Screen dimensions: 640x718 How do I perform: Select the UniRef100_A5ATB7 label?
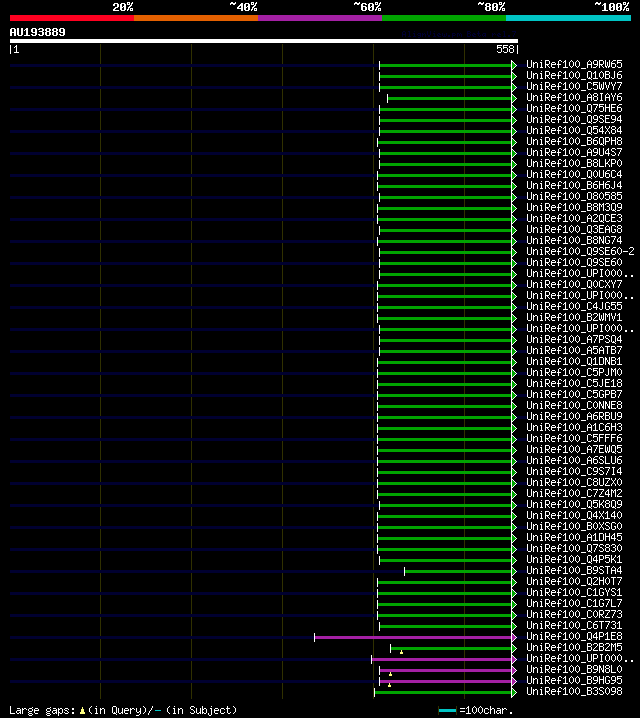coord(574,350)
